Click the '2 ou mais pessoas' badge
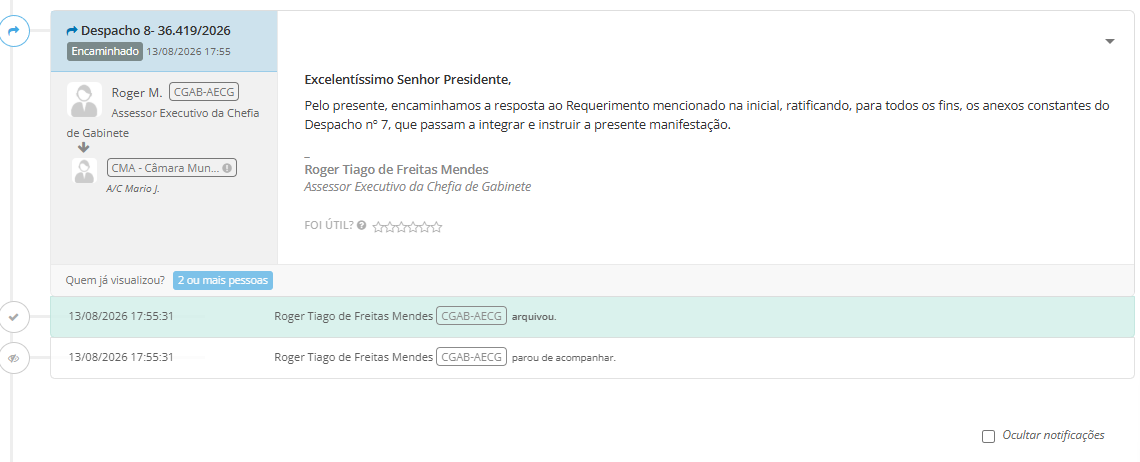The height and width of the screenshot is (462, 1140). (222, 280)
